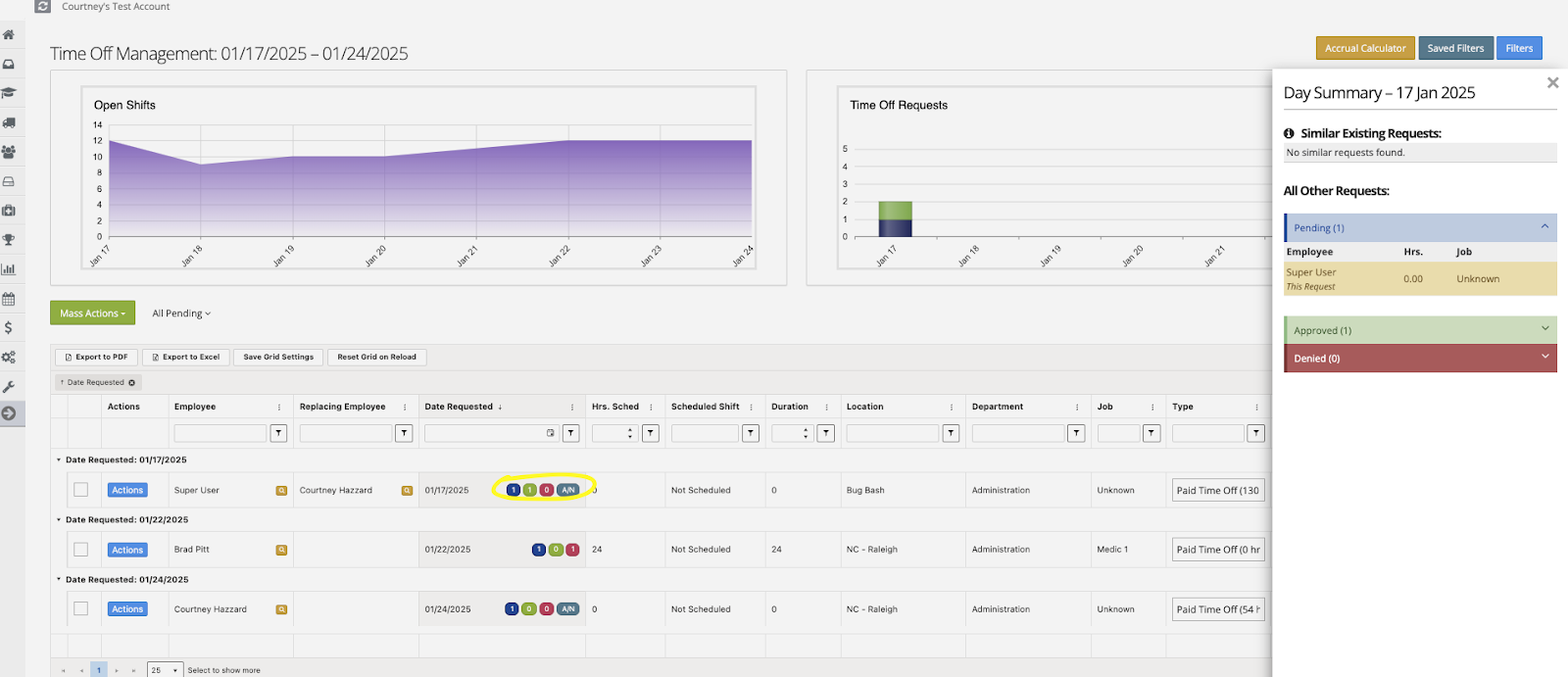Select the Brad Pitt row checkbox
The width and height of the screenshot is (1568, 677).
pyautogui.click(x=81, y=550)
